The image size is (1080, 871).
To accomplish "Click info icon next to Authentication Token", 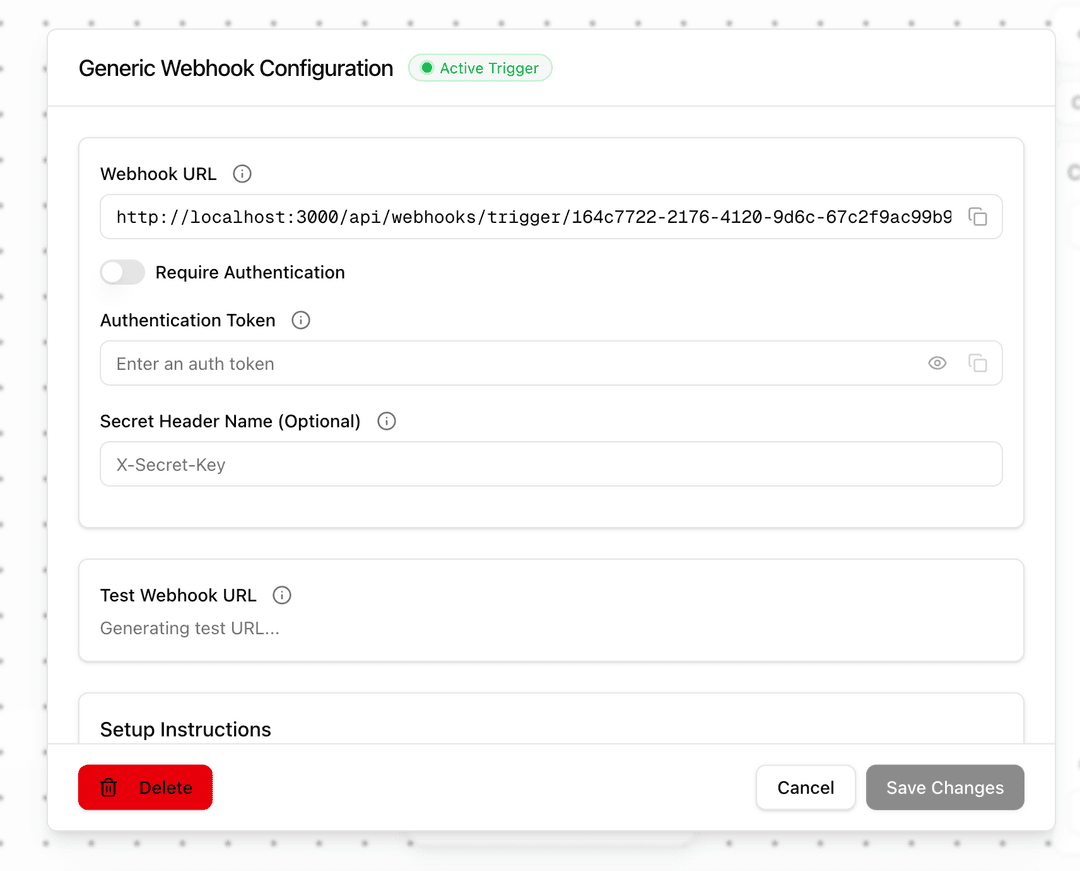I will coord(301,320).
